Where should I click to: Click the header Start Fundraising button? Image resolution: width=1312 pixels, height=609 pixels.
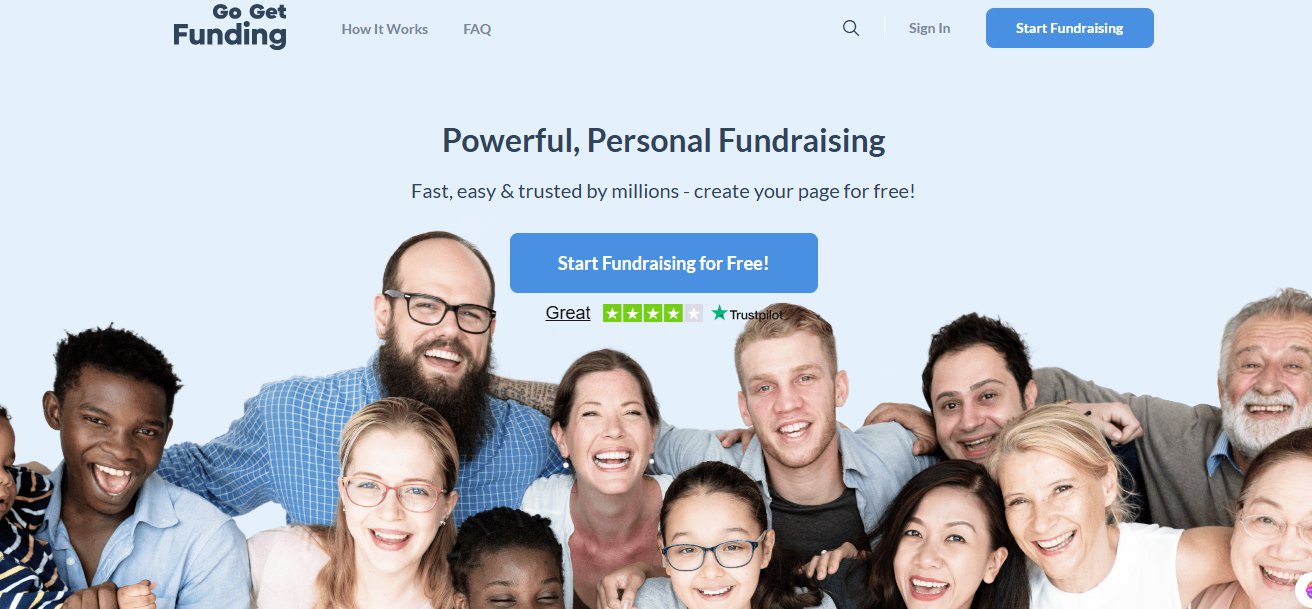1069,28
